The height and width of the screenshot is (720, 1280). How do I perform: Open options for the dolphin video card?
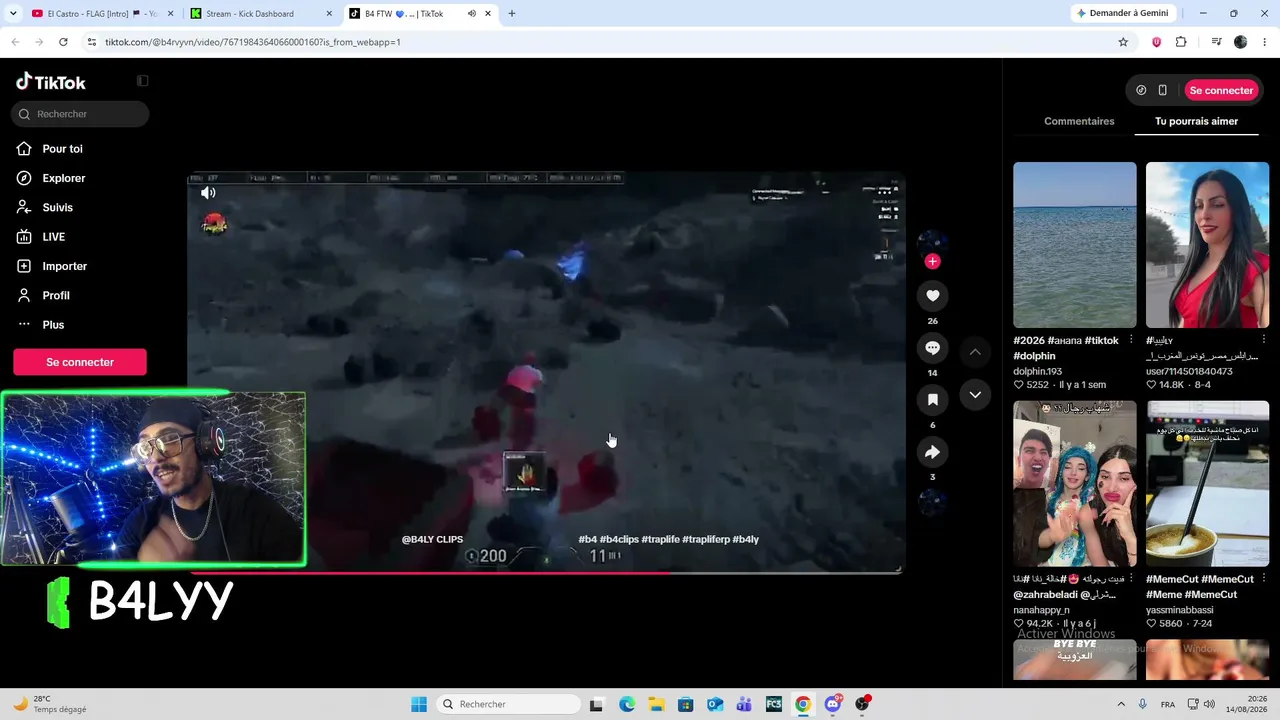click(1131, 340)
